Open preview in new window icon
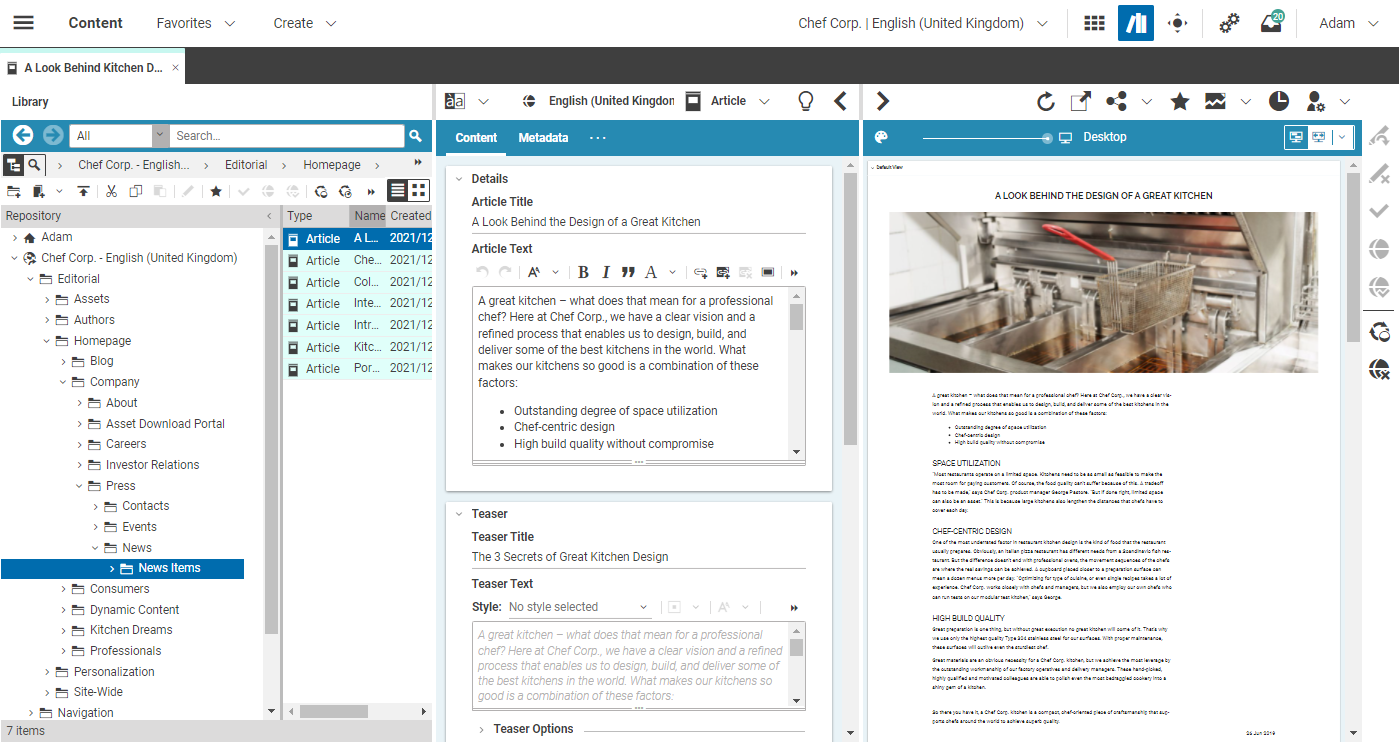 coord(1081,101)
